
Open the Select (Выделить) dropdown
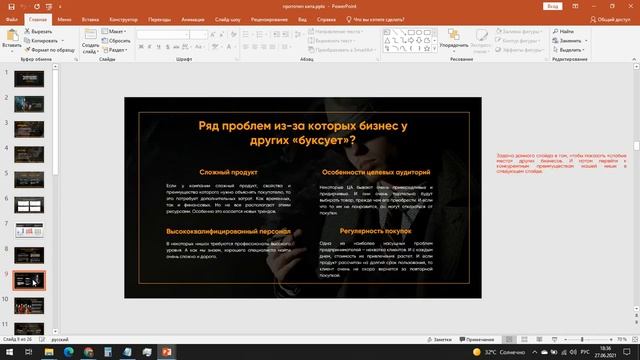pos(569,50)
